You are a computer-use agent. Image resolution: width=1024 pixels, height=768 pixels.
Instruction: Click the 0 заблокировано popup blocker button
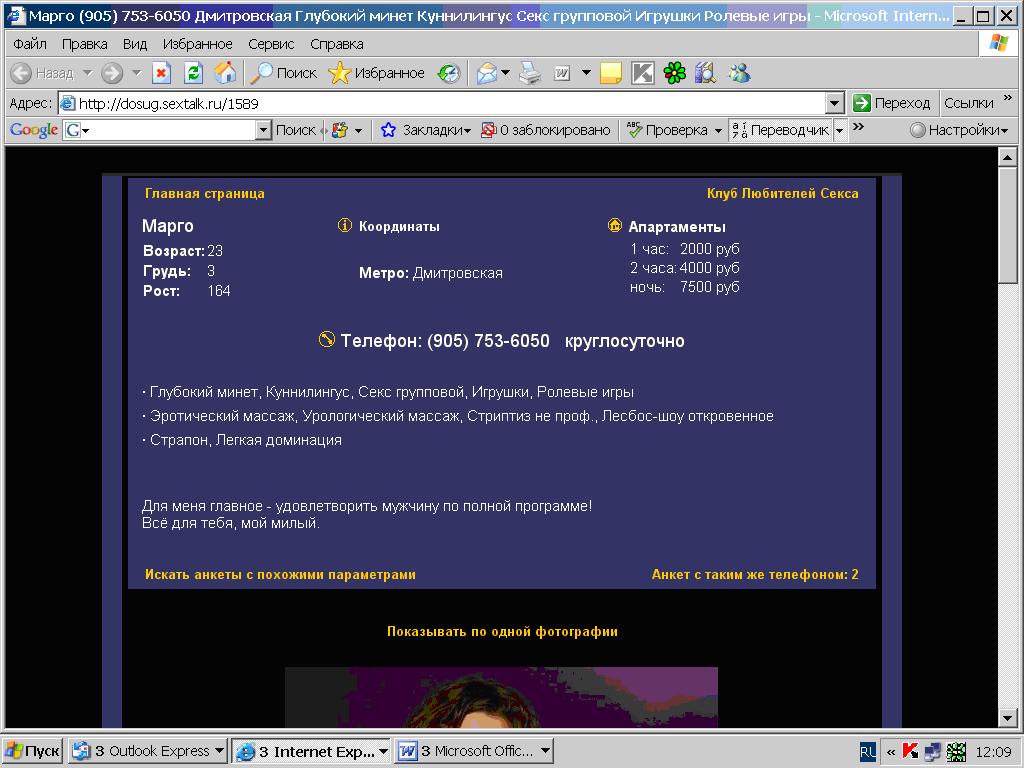(x=546, y=130)
